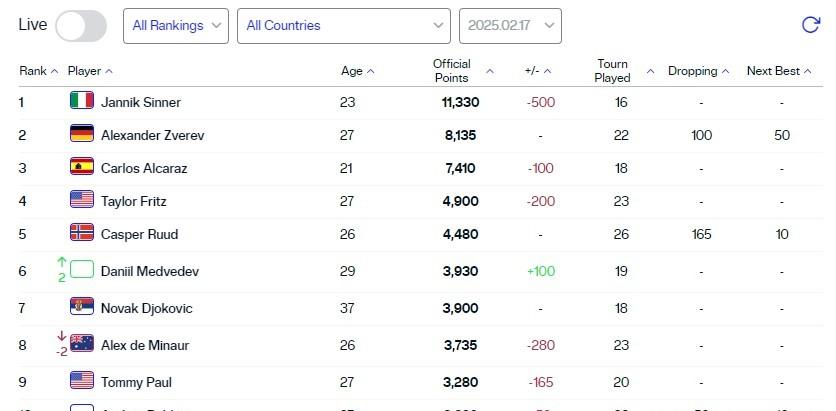Click the Norwegian flag beside Casper Ruud

(82, 234)
